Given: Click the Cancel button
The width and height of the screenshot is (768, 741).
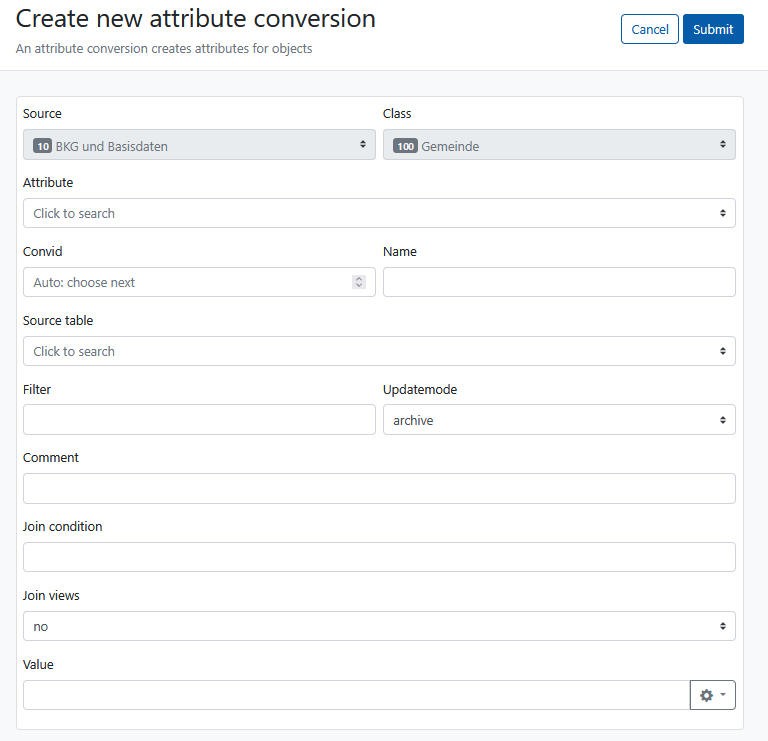Looking at the screenshot, I should tap(649, 29).
